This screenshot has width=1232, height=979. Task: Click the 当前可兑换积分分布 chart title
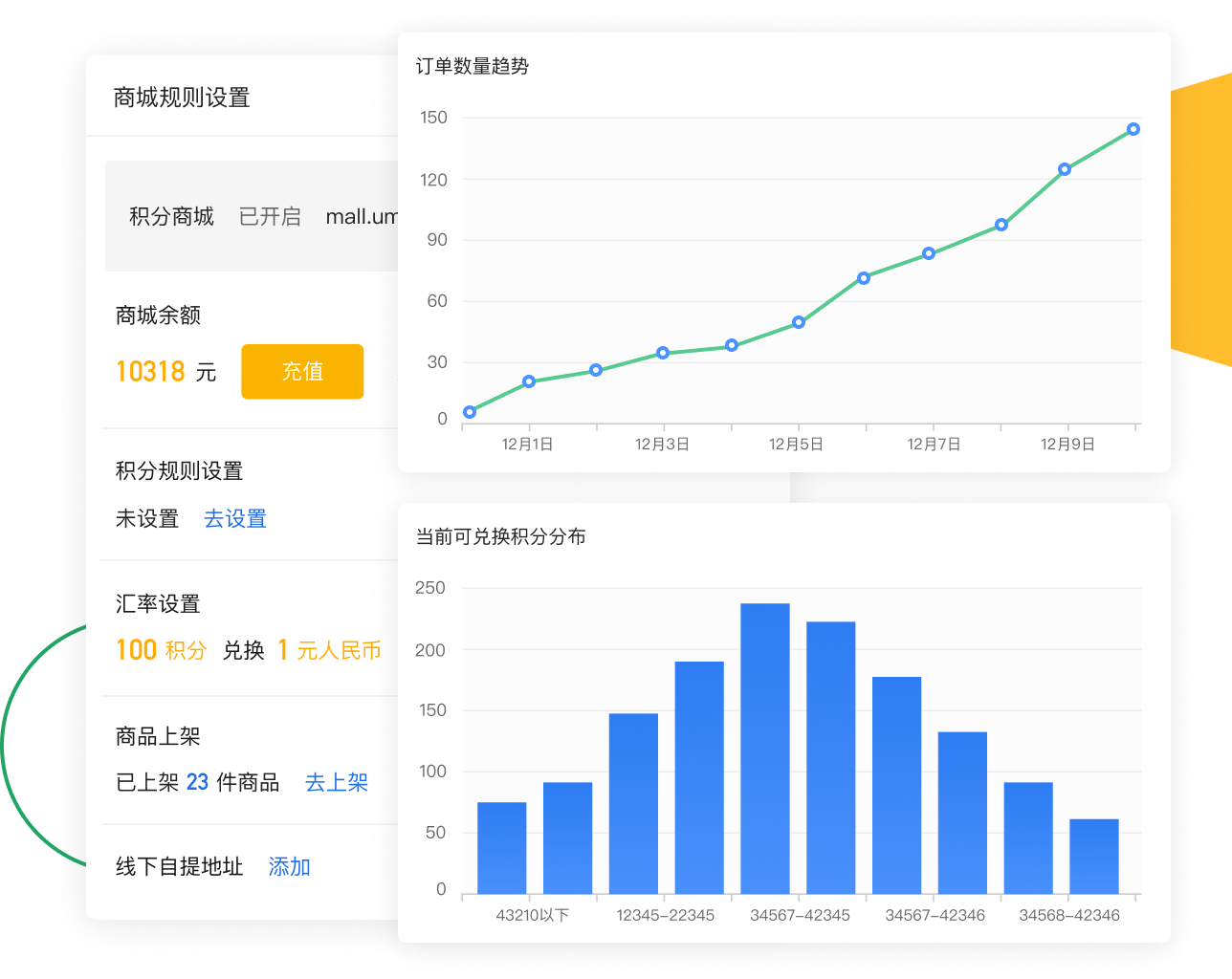click(x=500, y=536)
